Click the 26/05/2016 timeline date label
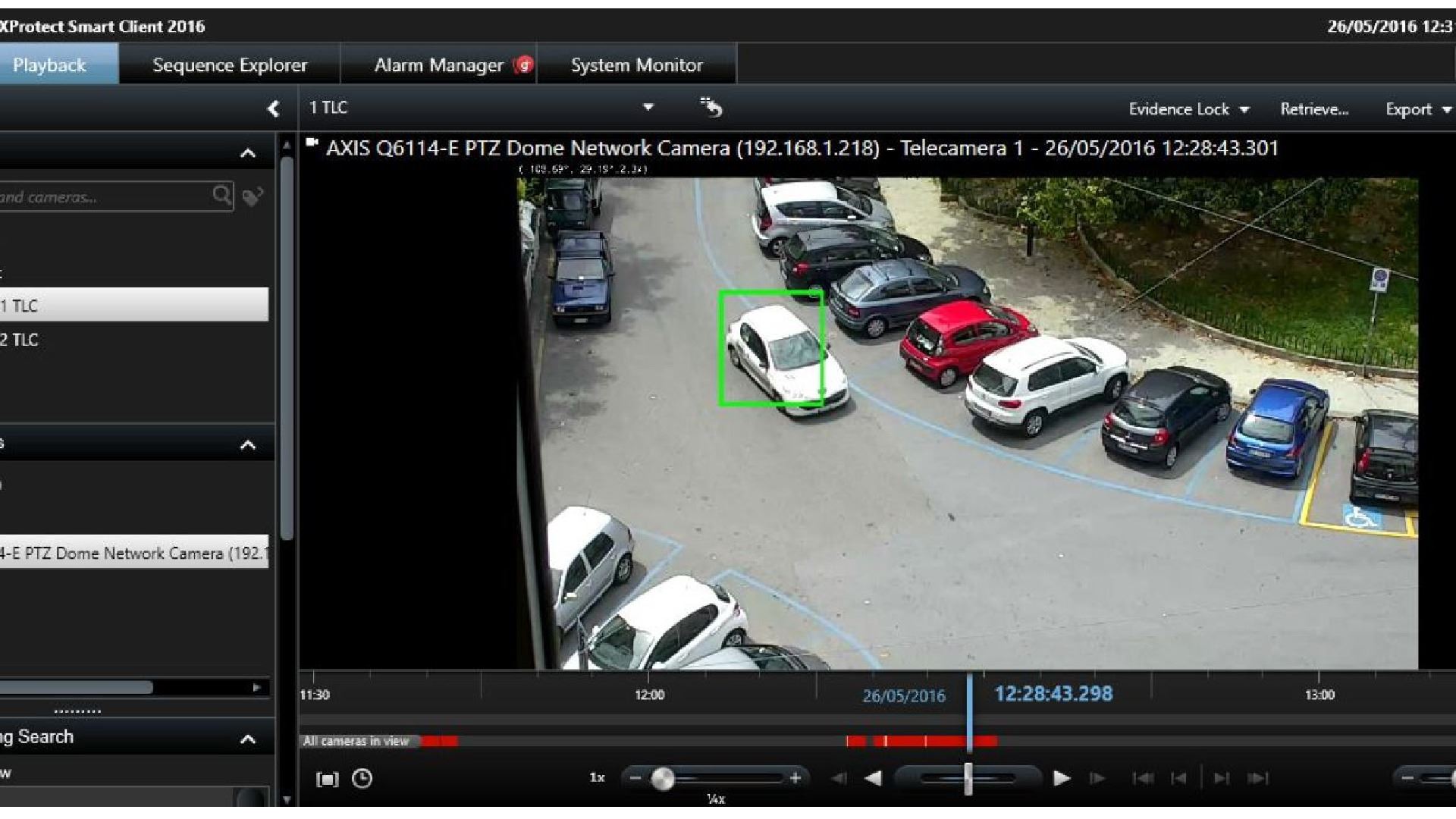The image size is (1456, 819). coord(904,696)
